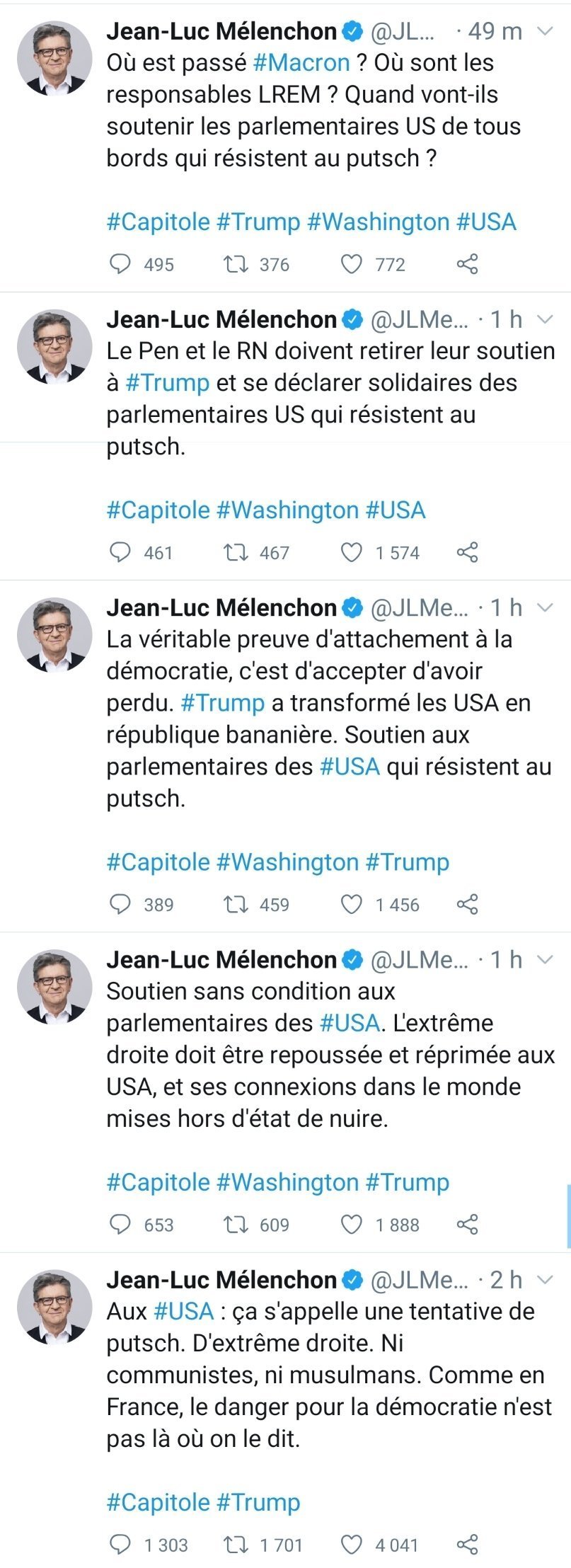
Task: Like the tweet with 772 likes
Action: (352, 264)
